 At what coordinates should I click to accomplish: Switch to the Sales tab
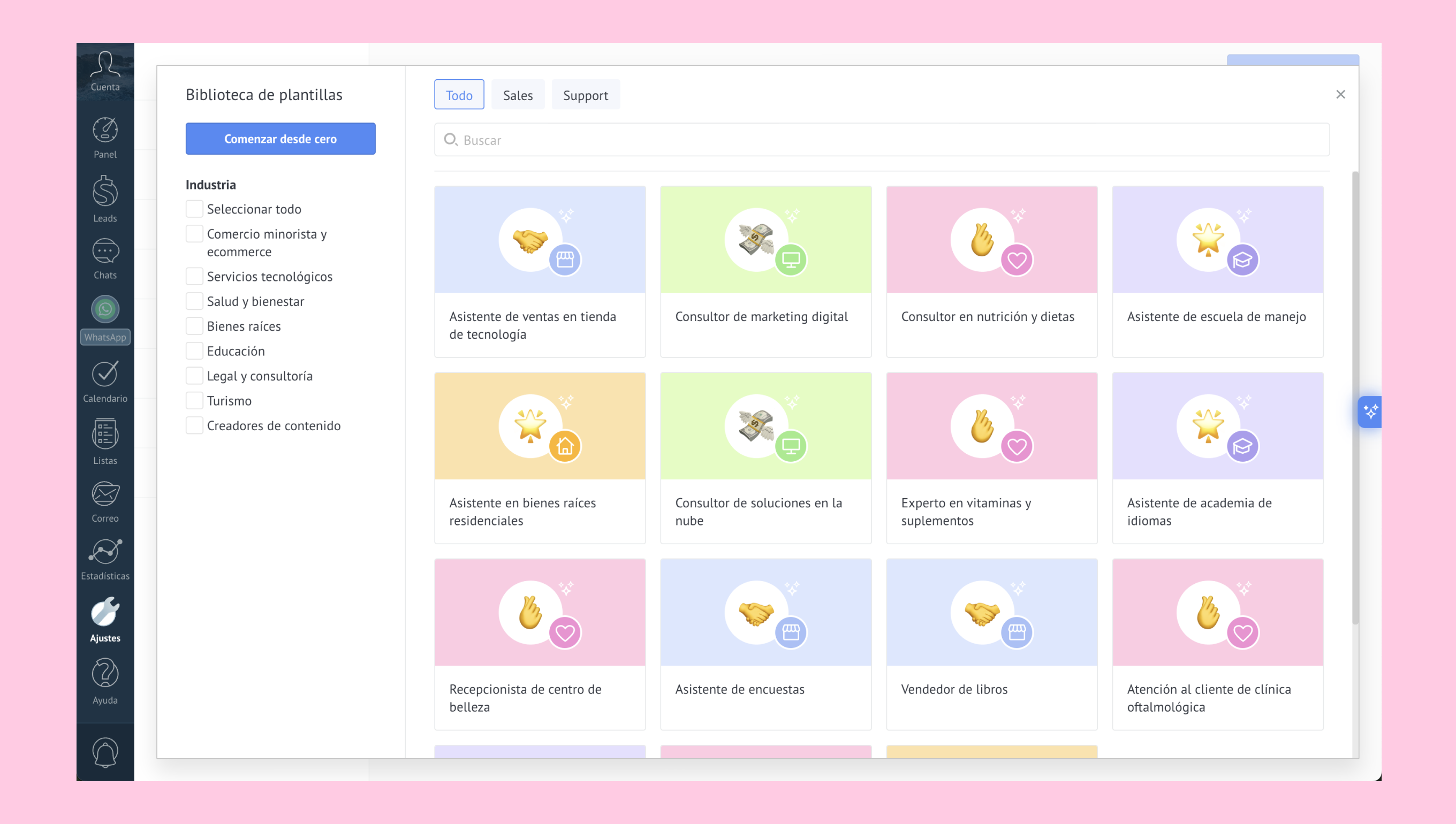tap(518, 95)
